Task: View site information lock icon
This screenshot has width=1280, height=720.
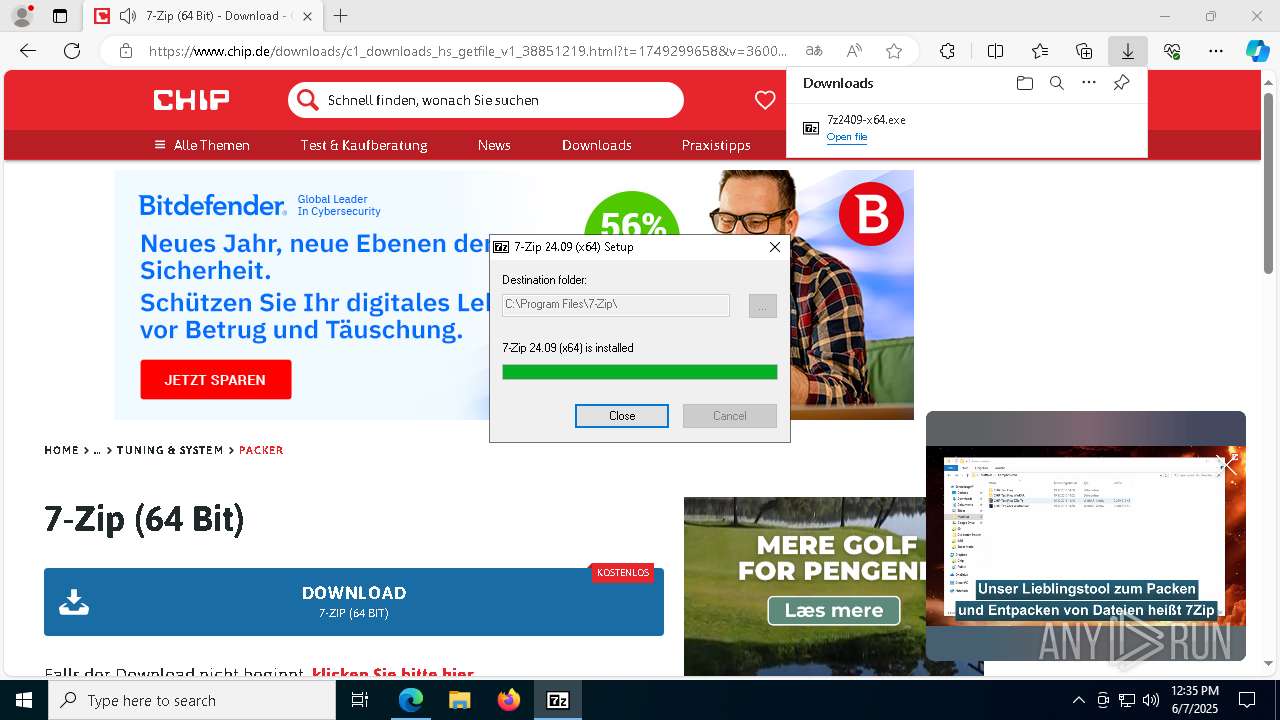Action: click(x=125, y=51)
